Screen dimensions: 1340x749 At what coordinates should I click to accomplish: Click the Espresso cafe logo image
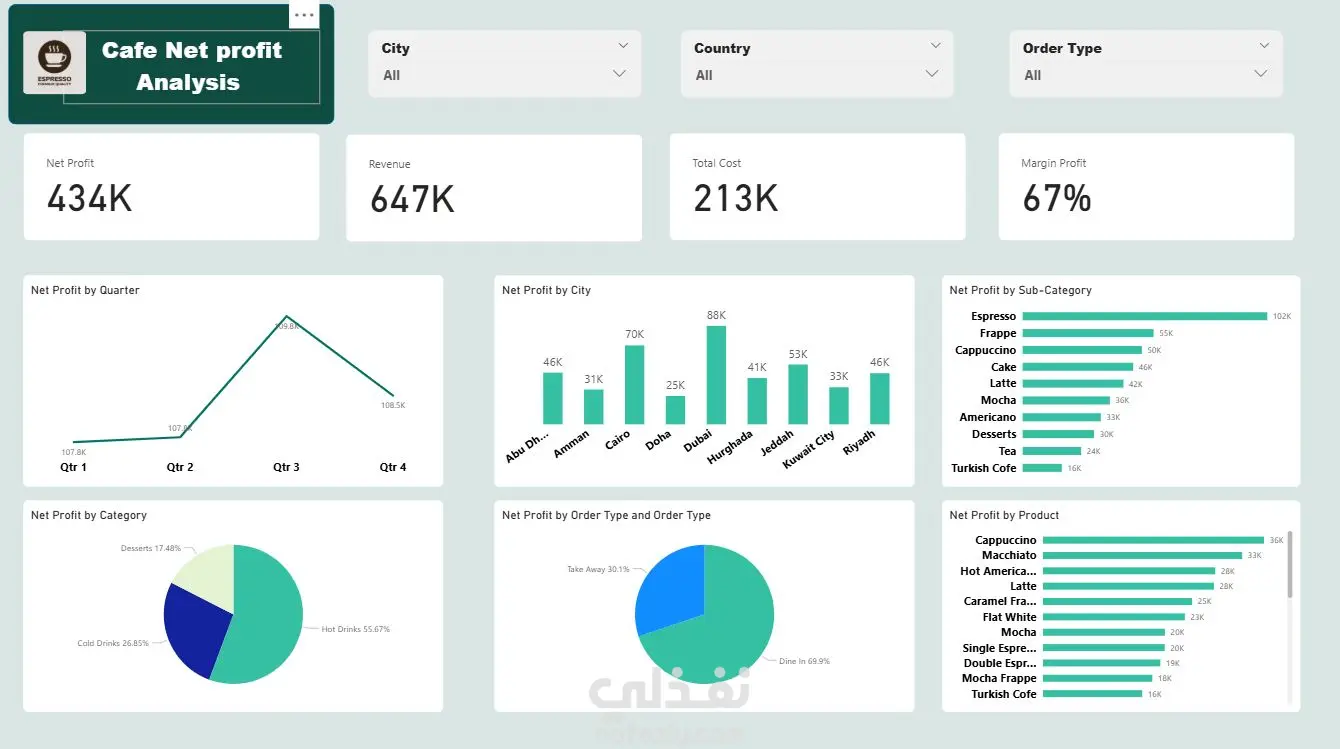pos(54,64)
